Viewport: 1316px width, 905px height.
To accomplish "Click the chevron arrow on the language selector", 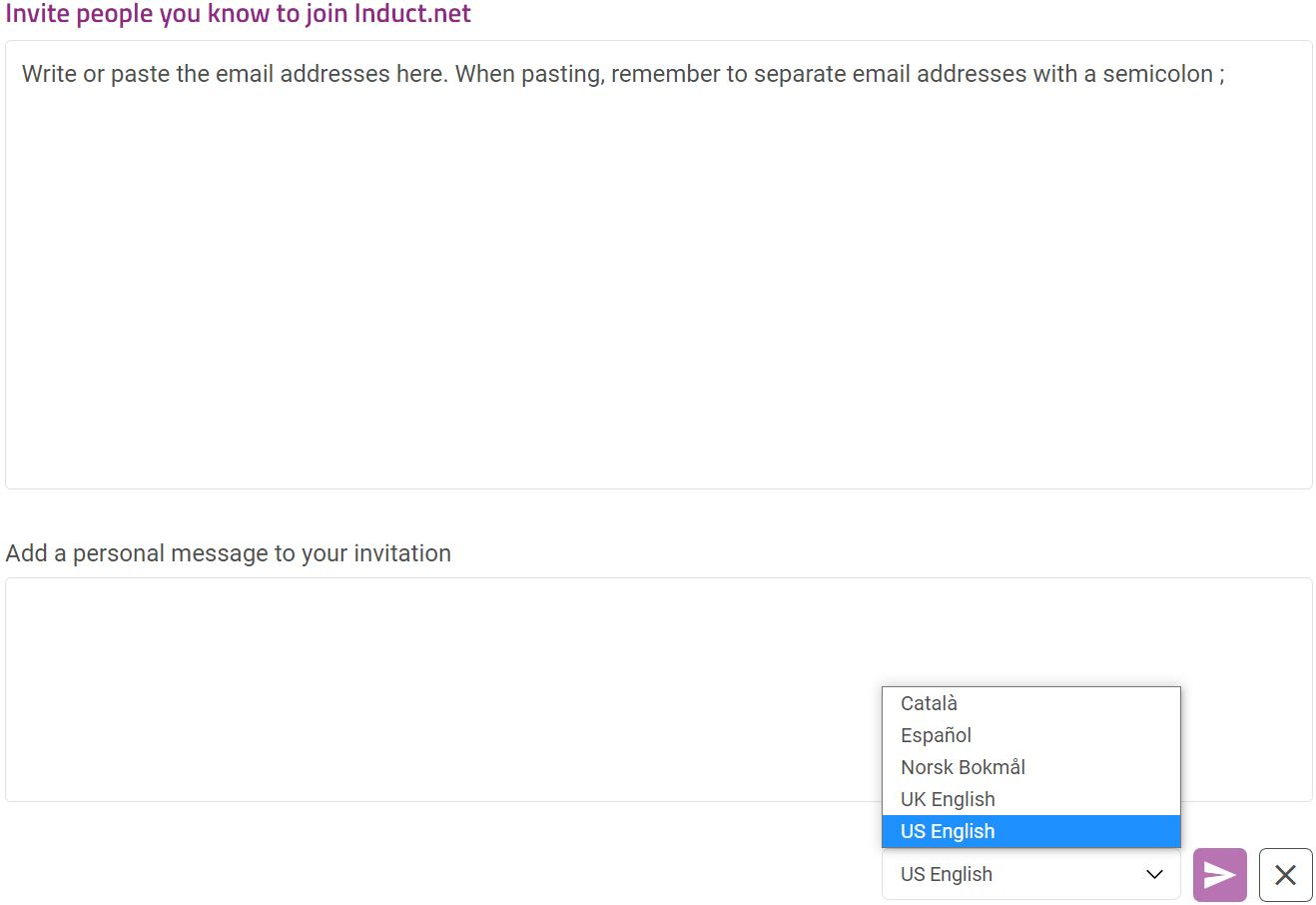I will click(x=1154, y=874).
